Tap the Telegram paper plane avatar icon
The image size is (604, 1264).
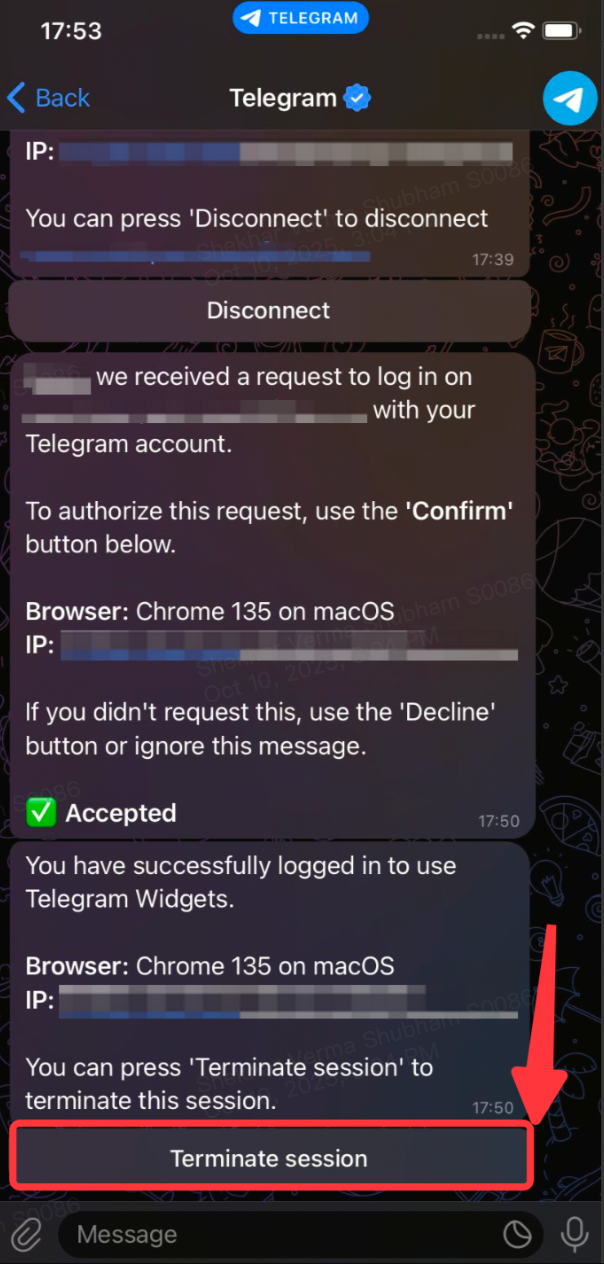click(x=570, y=98)
